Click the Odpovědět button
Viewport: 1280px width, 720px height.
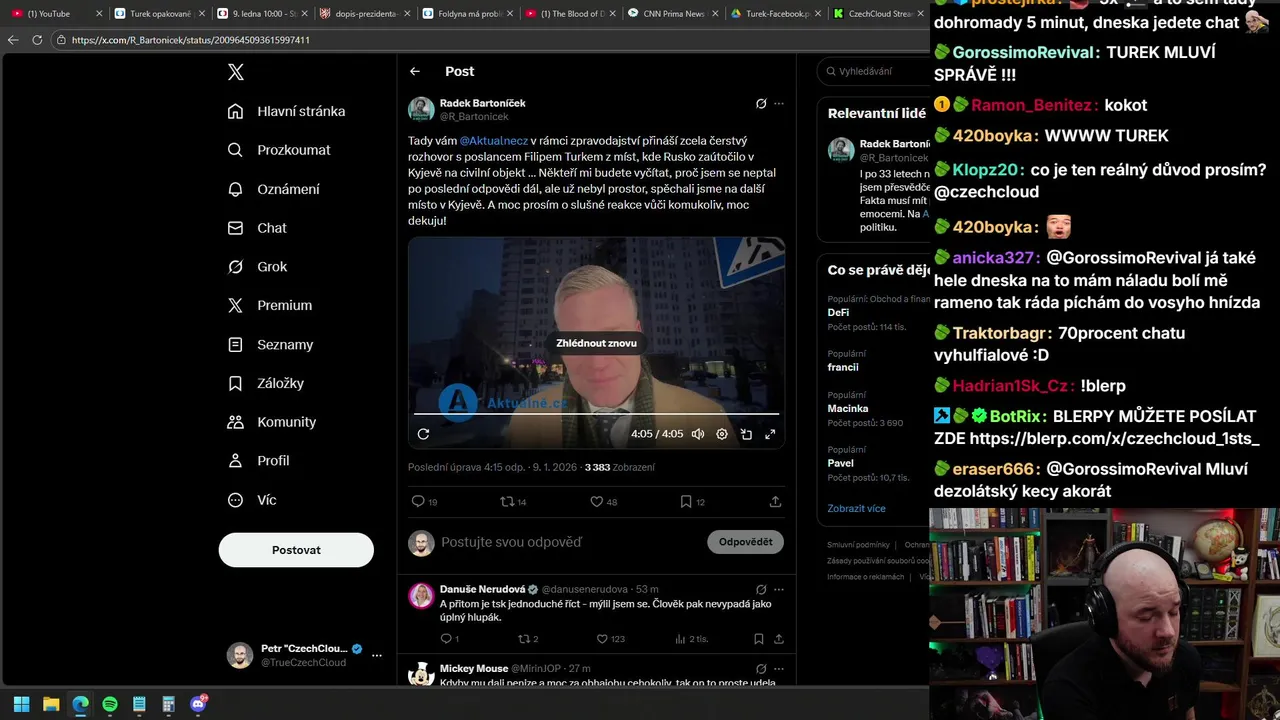[745, 542]
